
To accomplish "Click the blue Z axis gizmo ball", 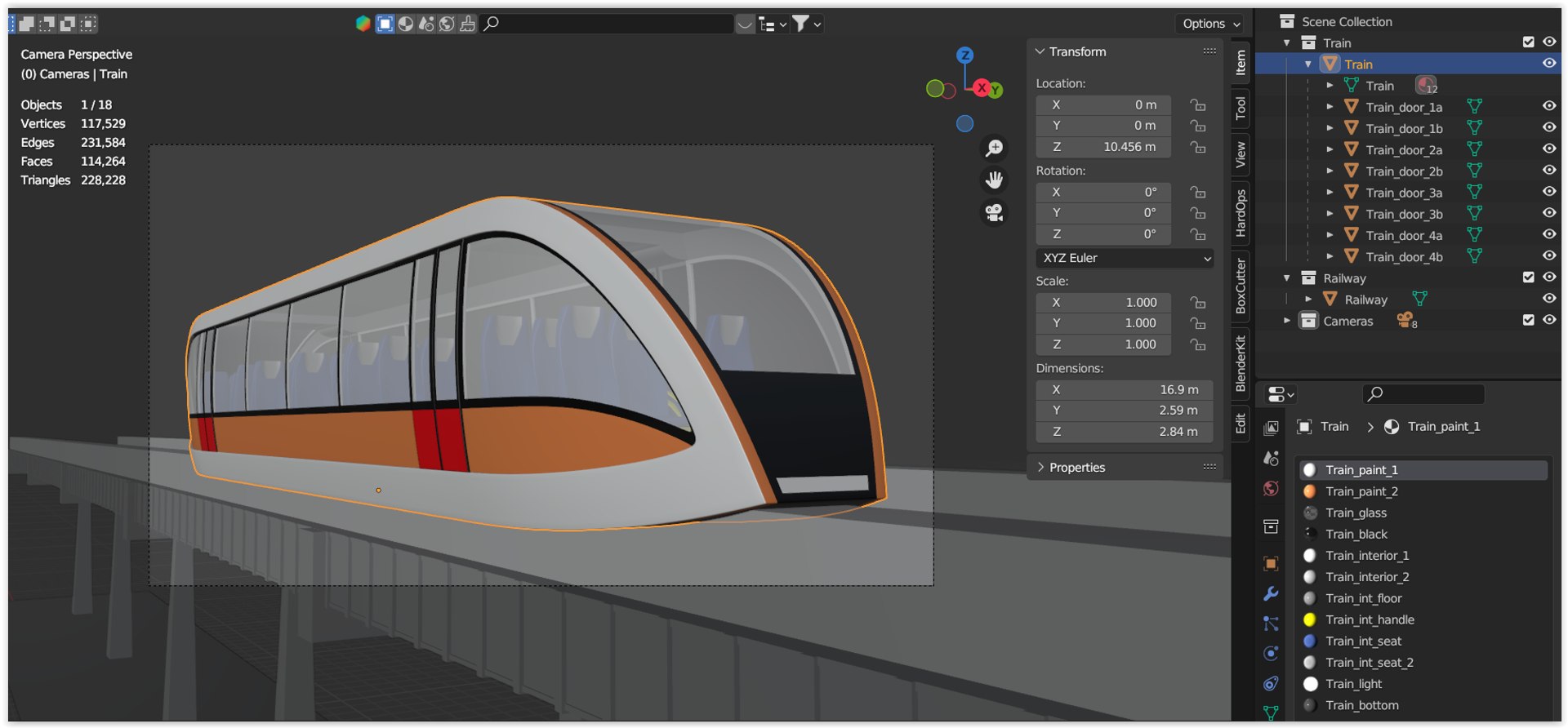I will click(965, 55).
